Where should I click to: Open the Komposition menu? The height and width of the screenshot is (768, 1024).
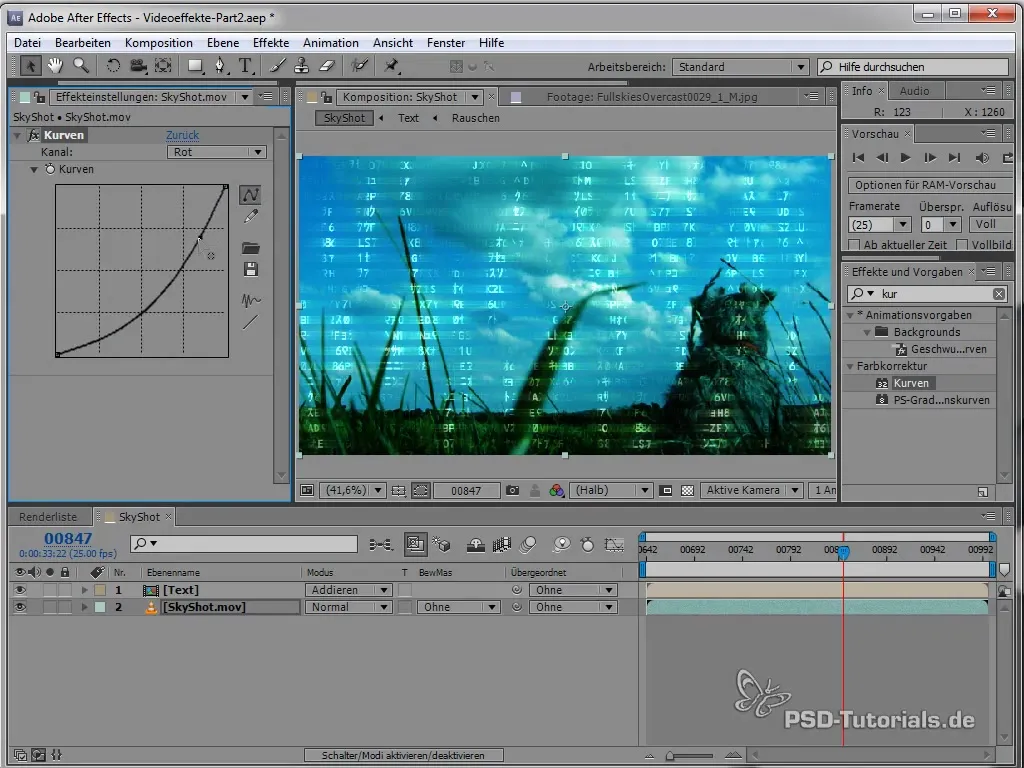coord(159,42)
